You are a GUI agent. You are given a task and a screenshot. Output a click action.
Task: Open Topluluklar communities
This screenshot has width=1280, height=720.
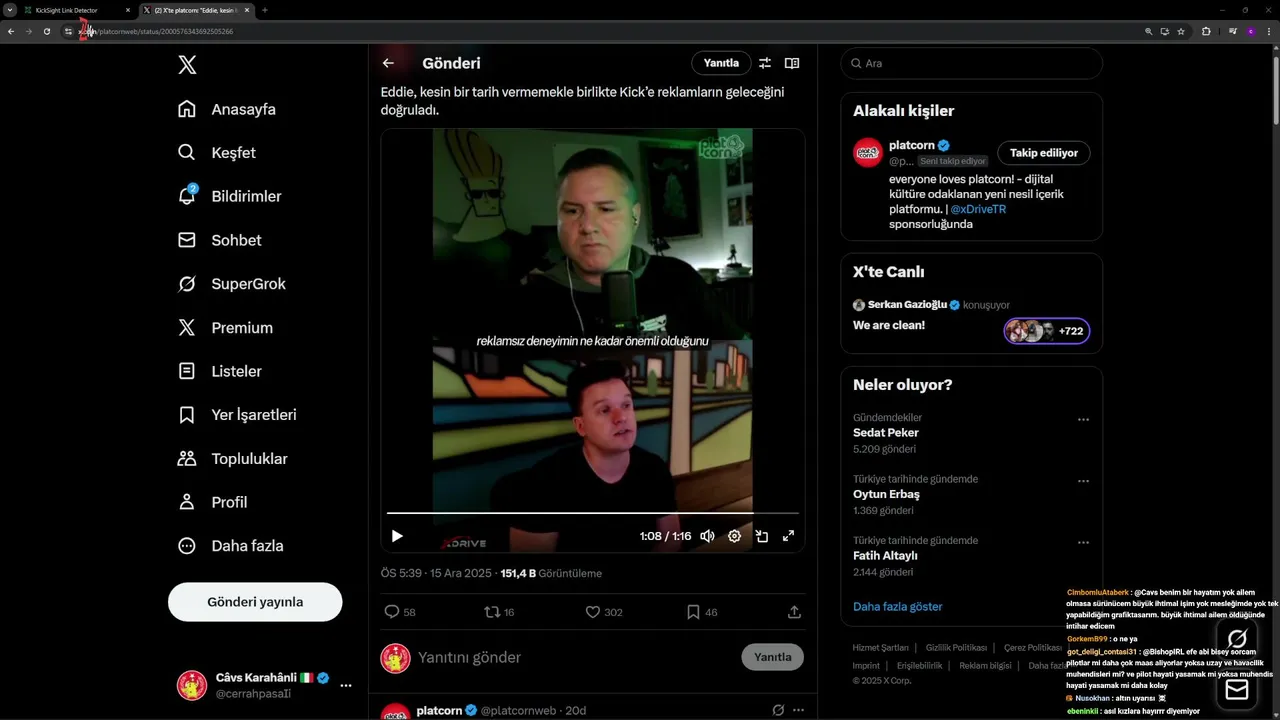pyautogui.click(x=233, y=458)
